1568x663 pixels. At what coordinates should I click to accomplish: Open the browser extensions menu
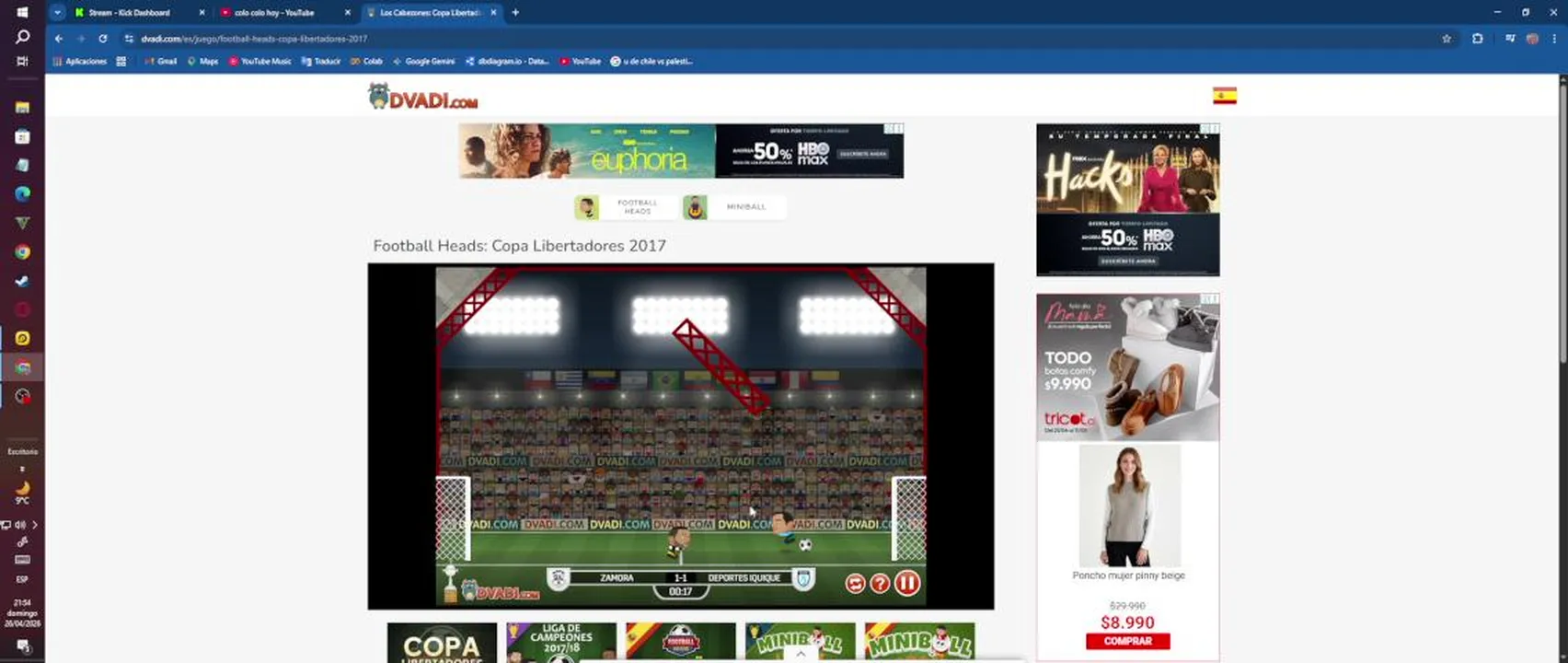point(1478,39)
